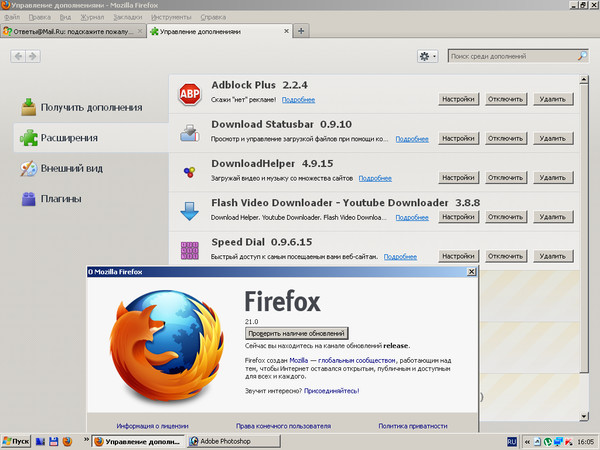Click the Mozilla link in About dialog
The width and height of the screenshot is (600, 450).
[298, 360]
